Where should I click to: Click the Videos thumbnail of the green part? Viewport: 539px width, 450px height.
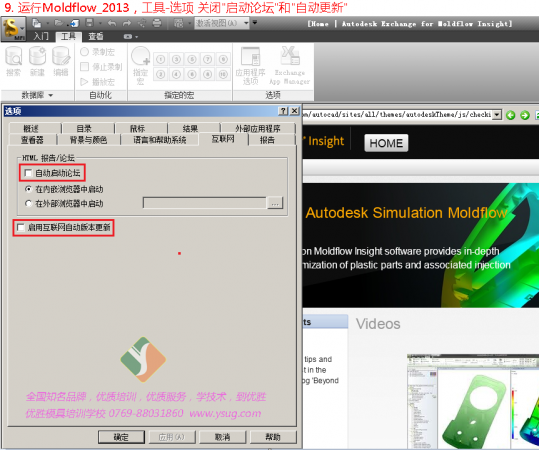[x=473, y=401]
